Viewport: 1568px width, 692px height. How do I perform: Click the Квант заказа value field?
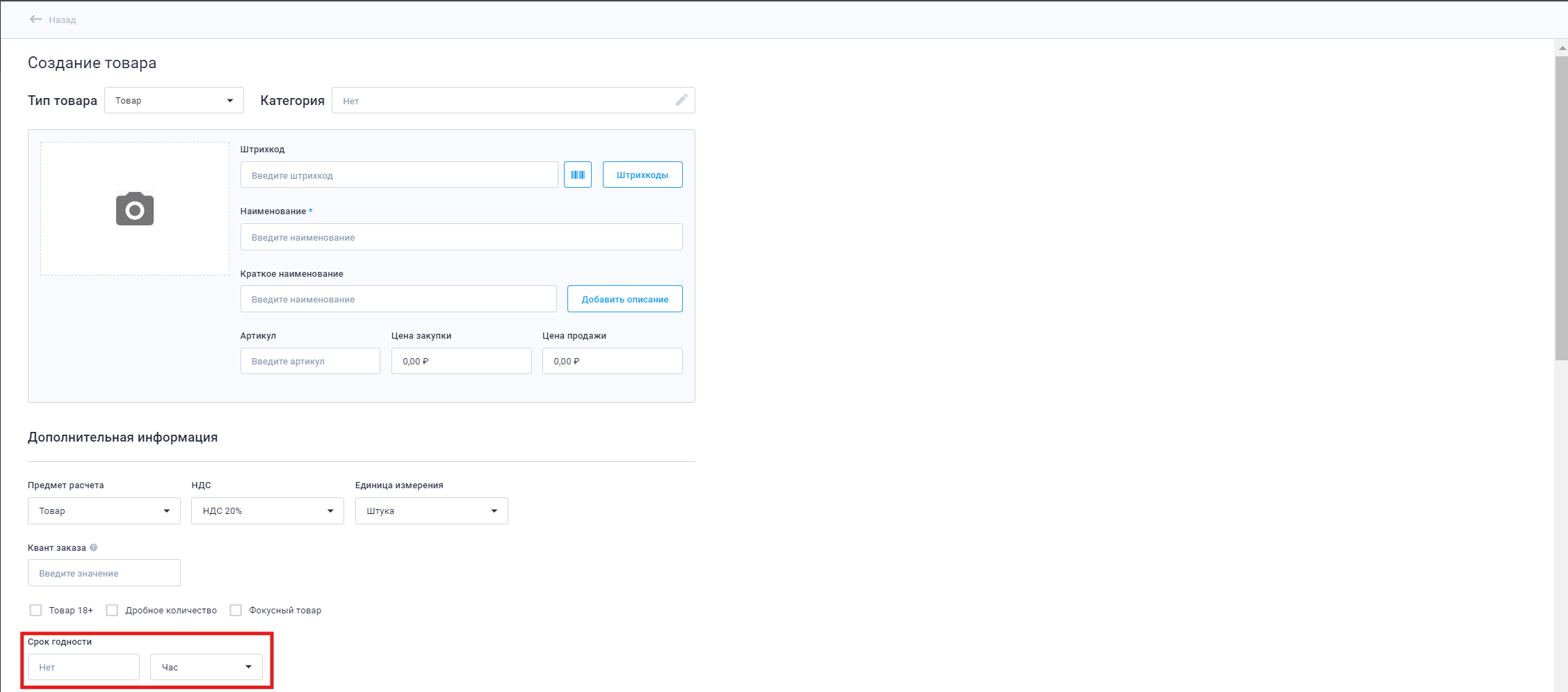tap(104, 572)
